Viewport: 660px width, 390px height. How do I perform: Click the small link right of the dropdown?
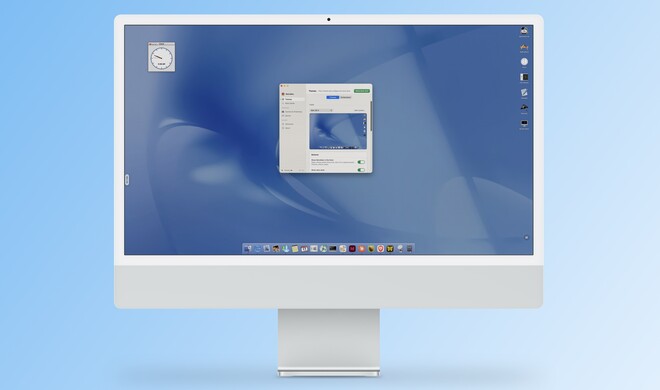coord(359,110)
